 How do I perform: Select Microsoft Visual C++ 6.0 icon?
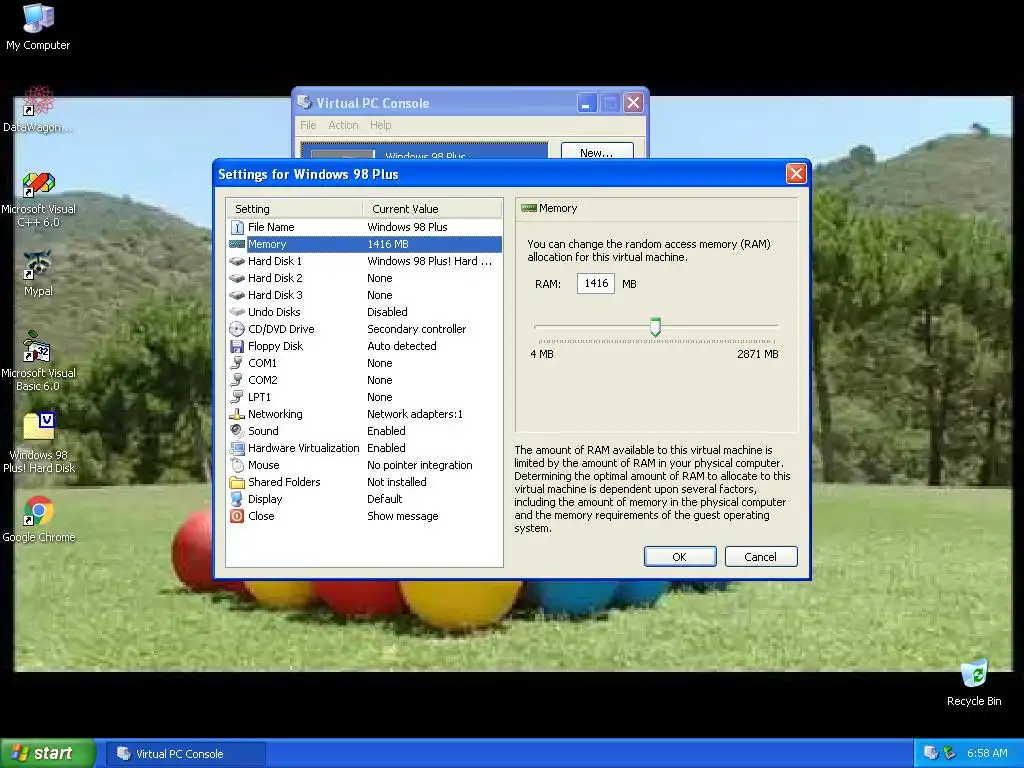(38, 185)
